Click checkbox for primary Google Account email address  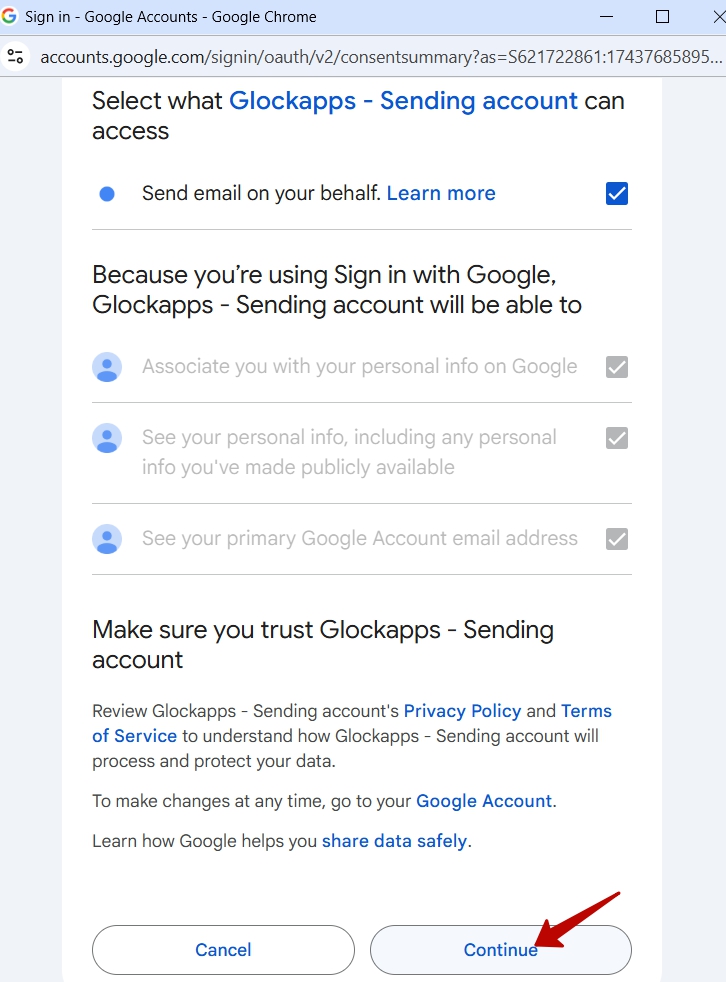(617, 539)
